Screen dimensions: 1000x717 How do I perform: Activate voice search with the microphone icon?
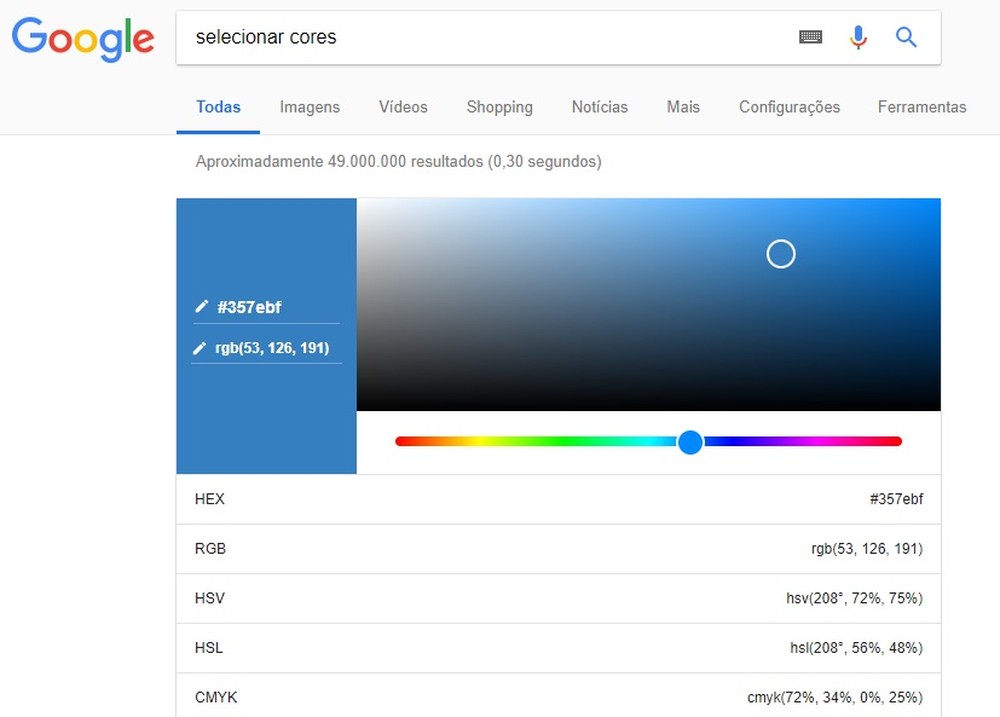click(x=858, y=36)
